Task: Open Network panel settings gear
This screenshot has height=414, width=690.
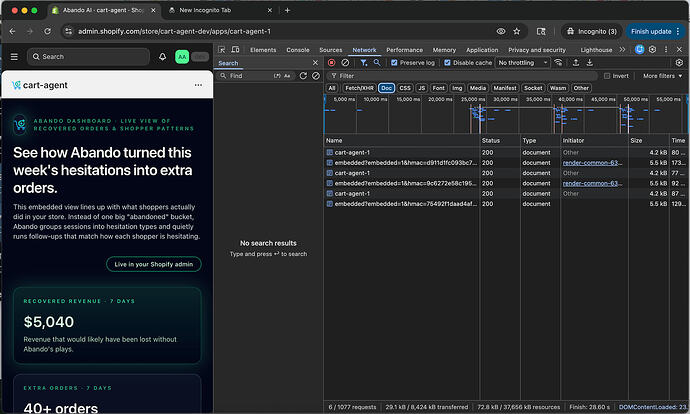Action: tap(679, 62)
